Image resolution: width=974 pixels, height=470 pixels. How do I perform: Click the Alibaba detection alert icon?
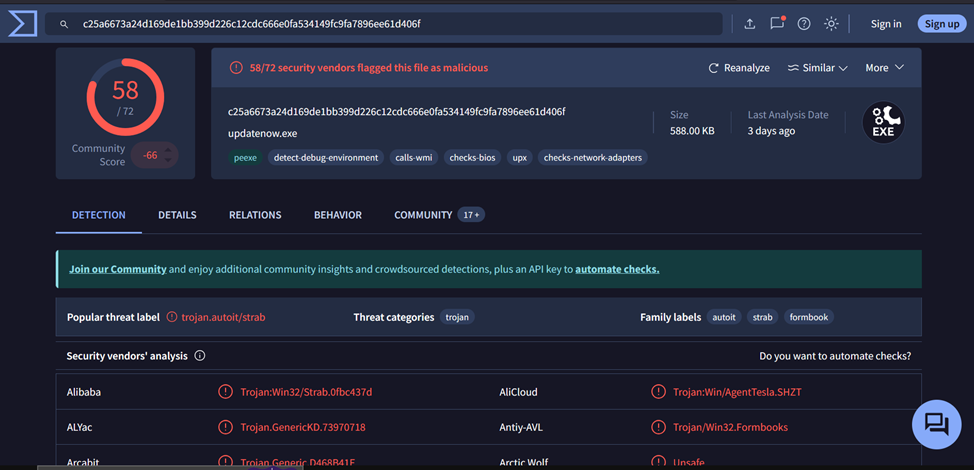[x=225, y=392]
